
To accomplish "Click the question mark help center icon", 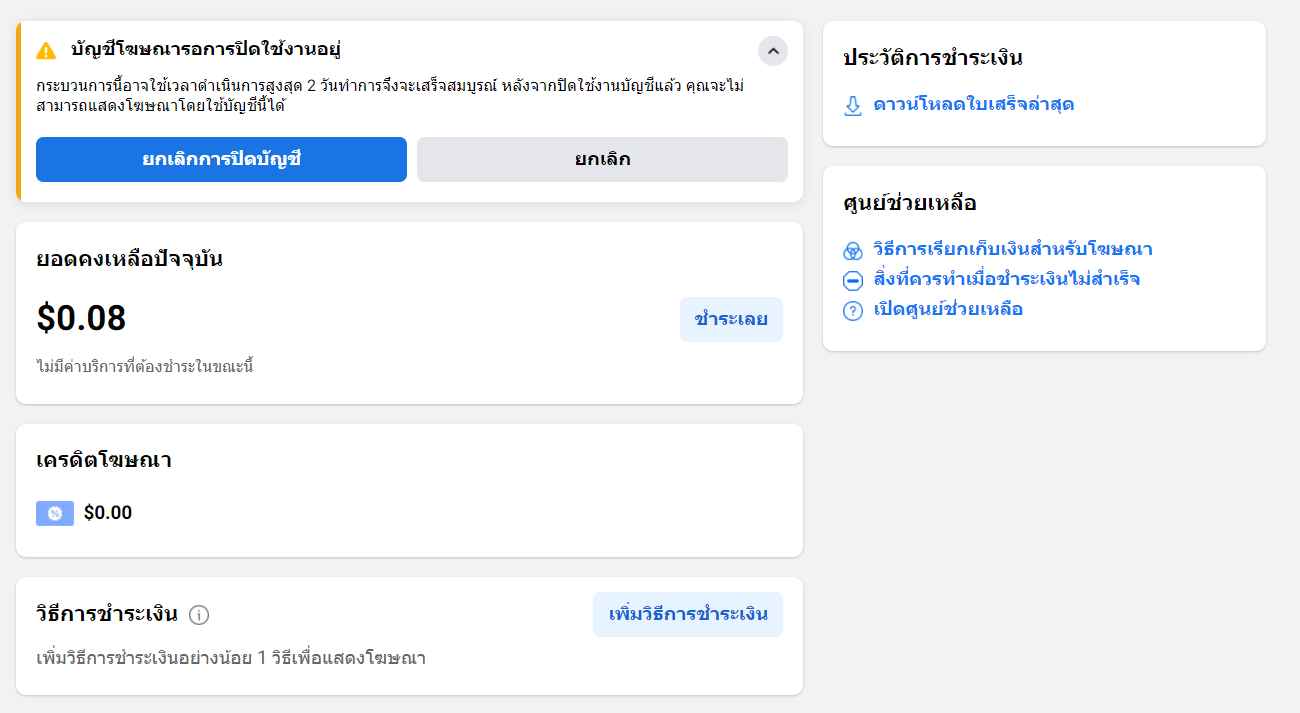I will [853, 310].
